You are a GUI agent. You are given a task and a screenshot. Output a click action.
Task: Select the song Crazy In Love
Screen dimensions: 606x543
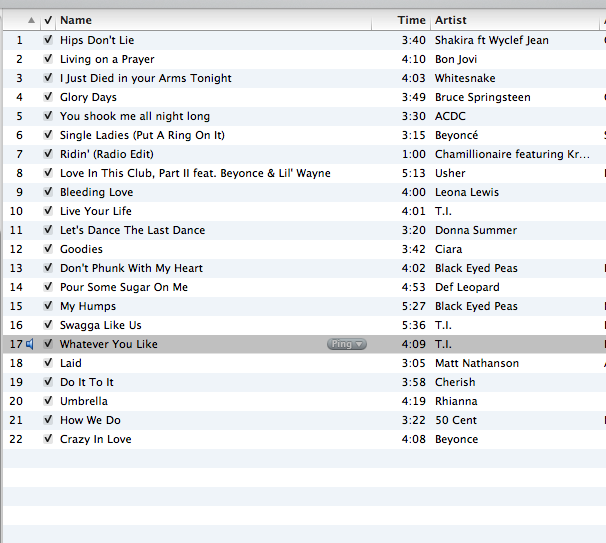pos(96,439)
